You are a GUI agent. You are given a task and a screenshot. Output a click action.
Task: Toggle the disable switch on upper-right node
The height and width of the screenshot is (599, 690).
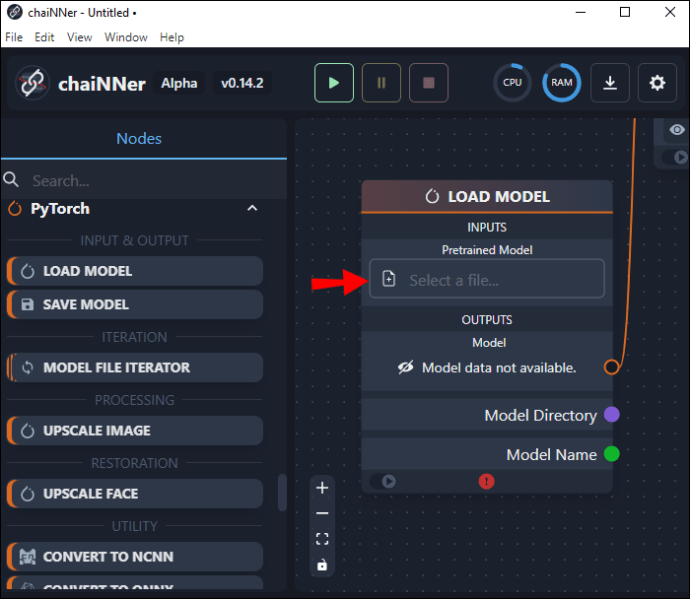(676, 157)
